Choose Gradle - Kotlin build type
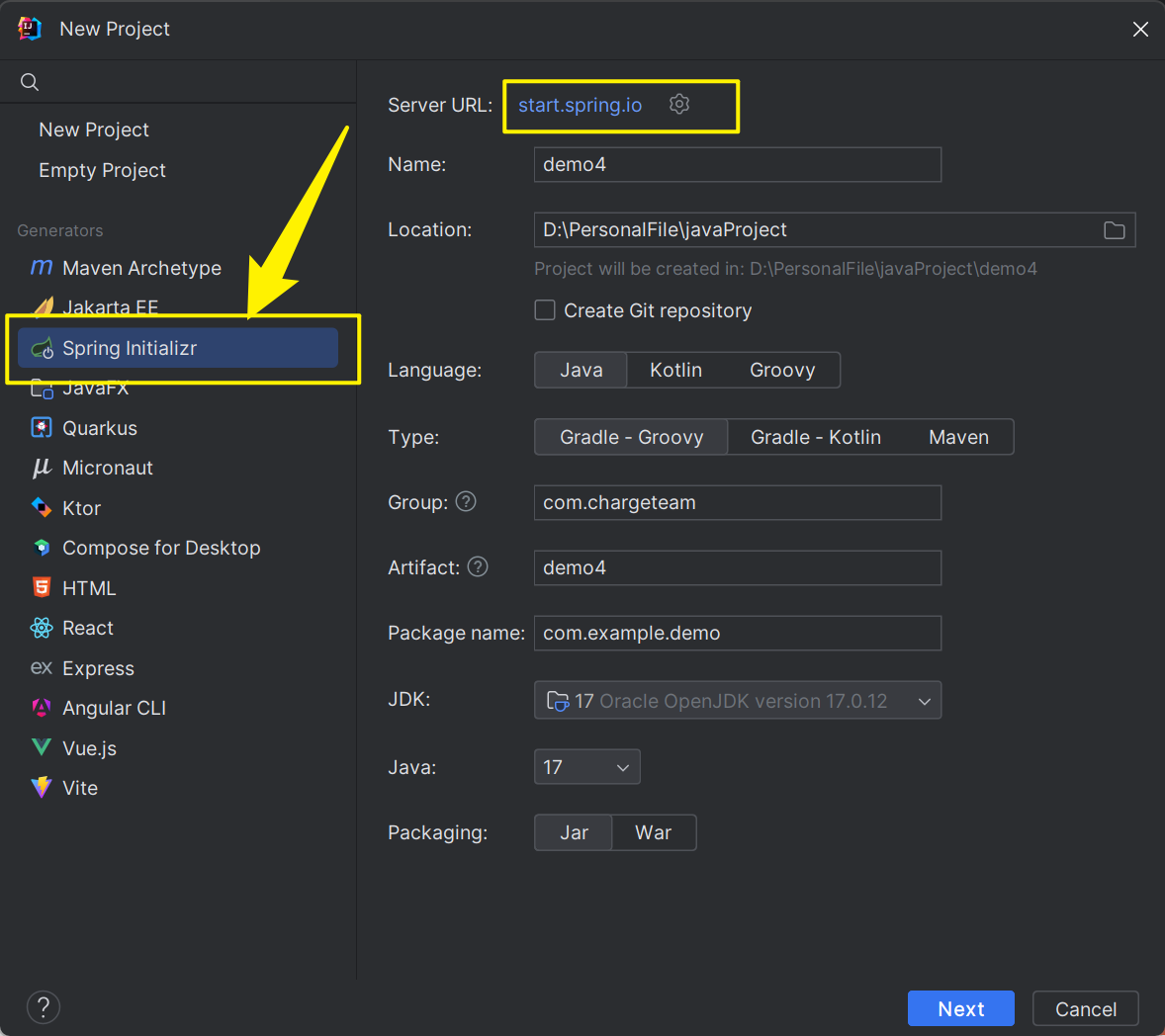The height and width of the screenshot is (1036, 1165). click(816, 437)
